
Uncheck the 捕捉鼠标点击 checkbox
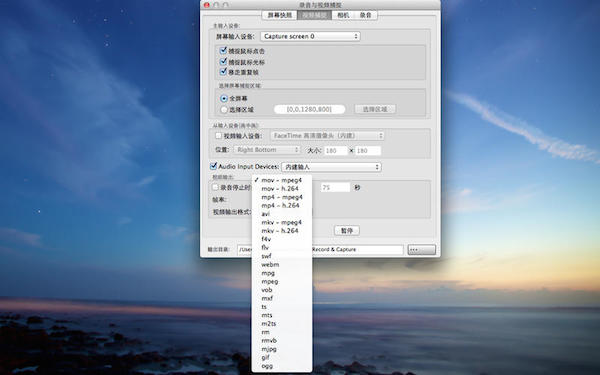(x=224, y=50)
